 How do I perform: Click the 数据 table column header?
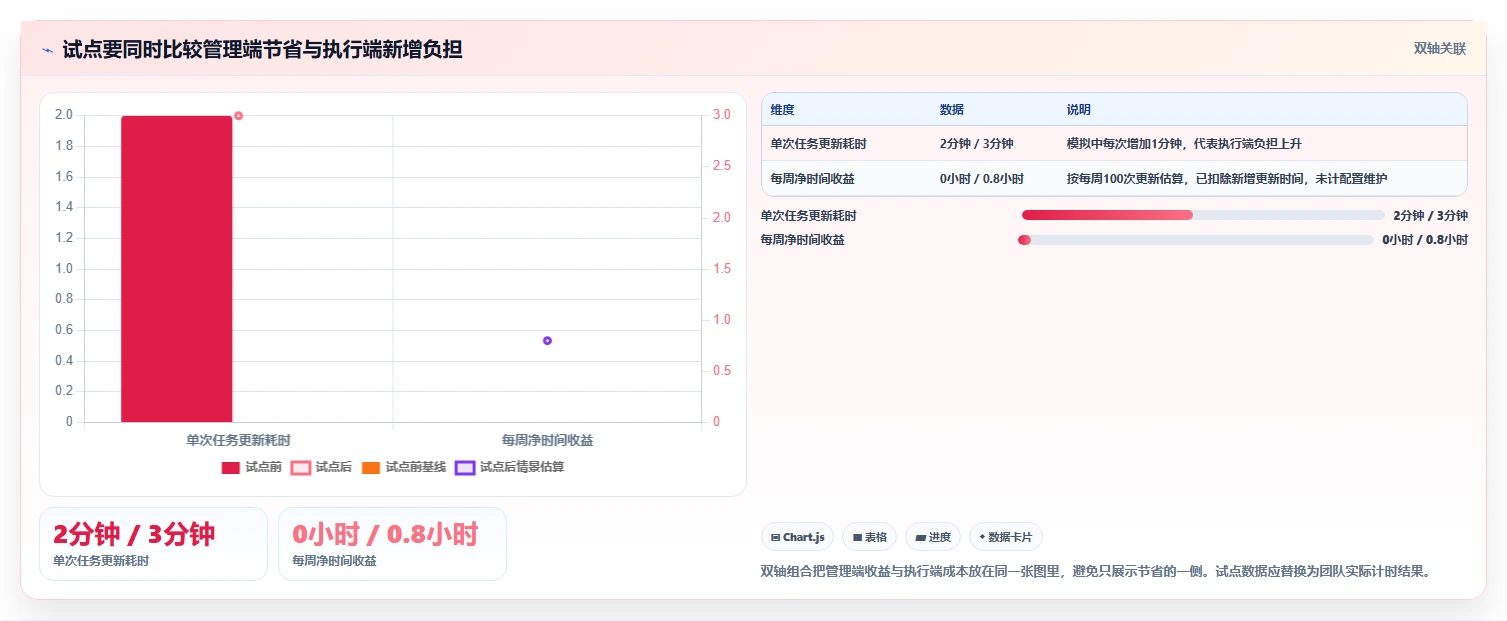952,109
